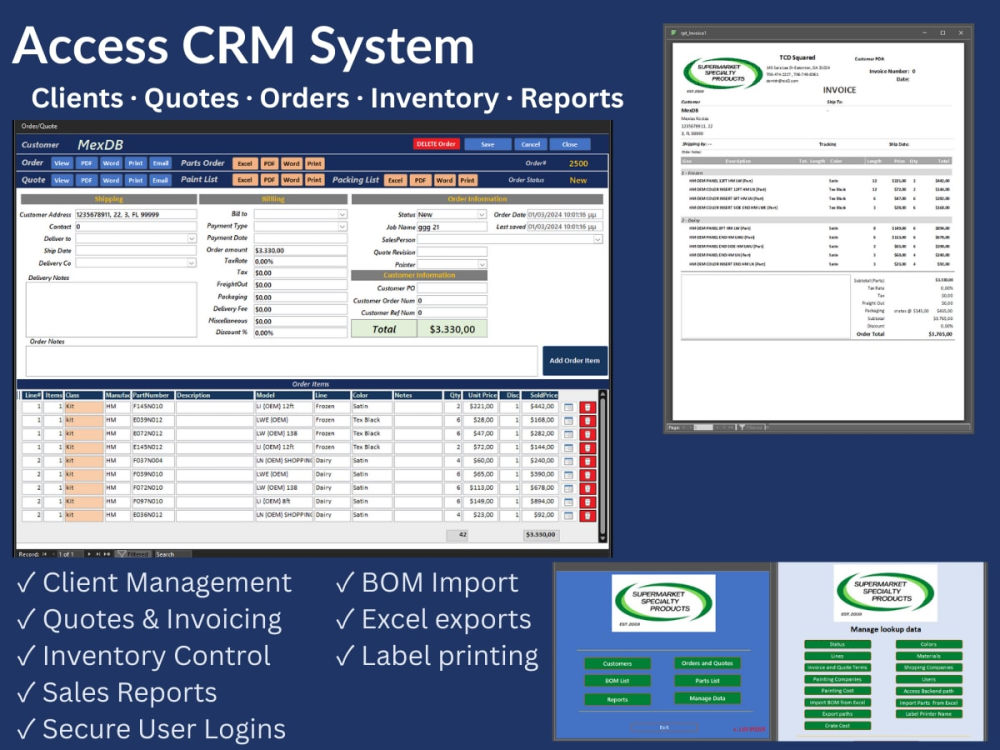Viewport: 1000px width, 750px height.
Task: Delete the F097N010 order item row
Action: pyautogui.click(x=587, y=502)
